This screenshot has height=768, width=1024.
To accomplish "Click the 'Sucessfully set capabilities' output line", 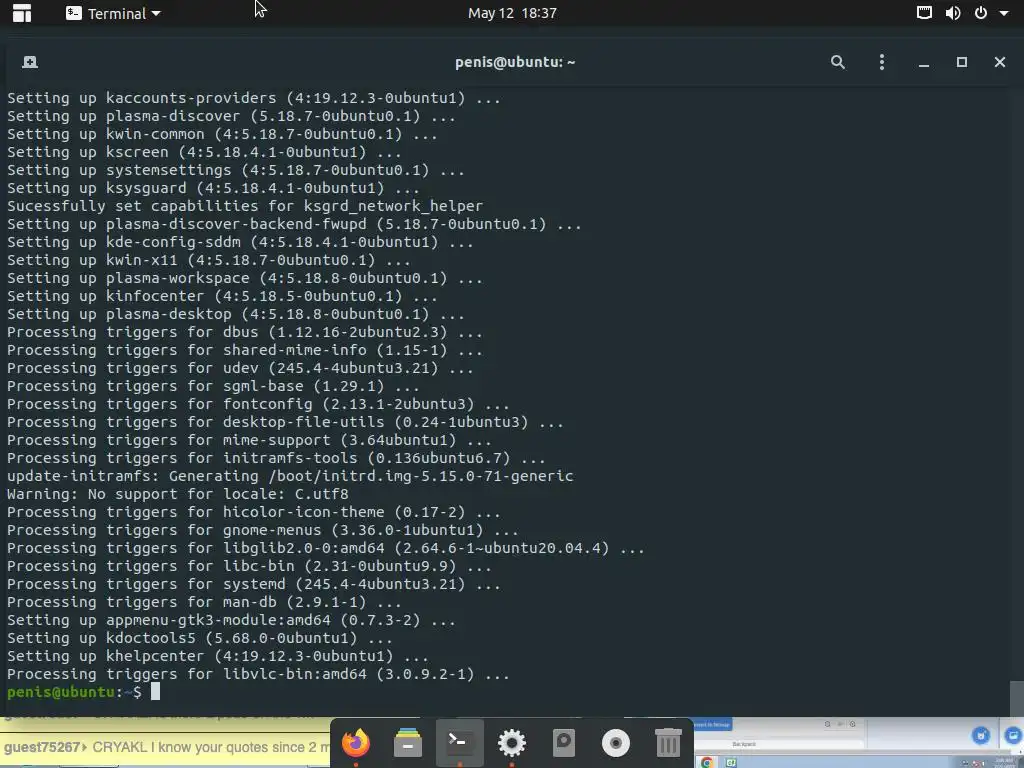I will pos(245,206).
